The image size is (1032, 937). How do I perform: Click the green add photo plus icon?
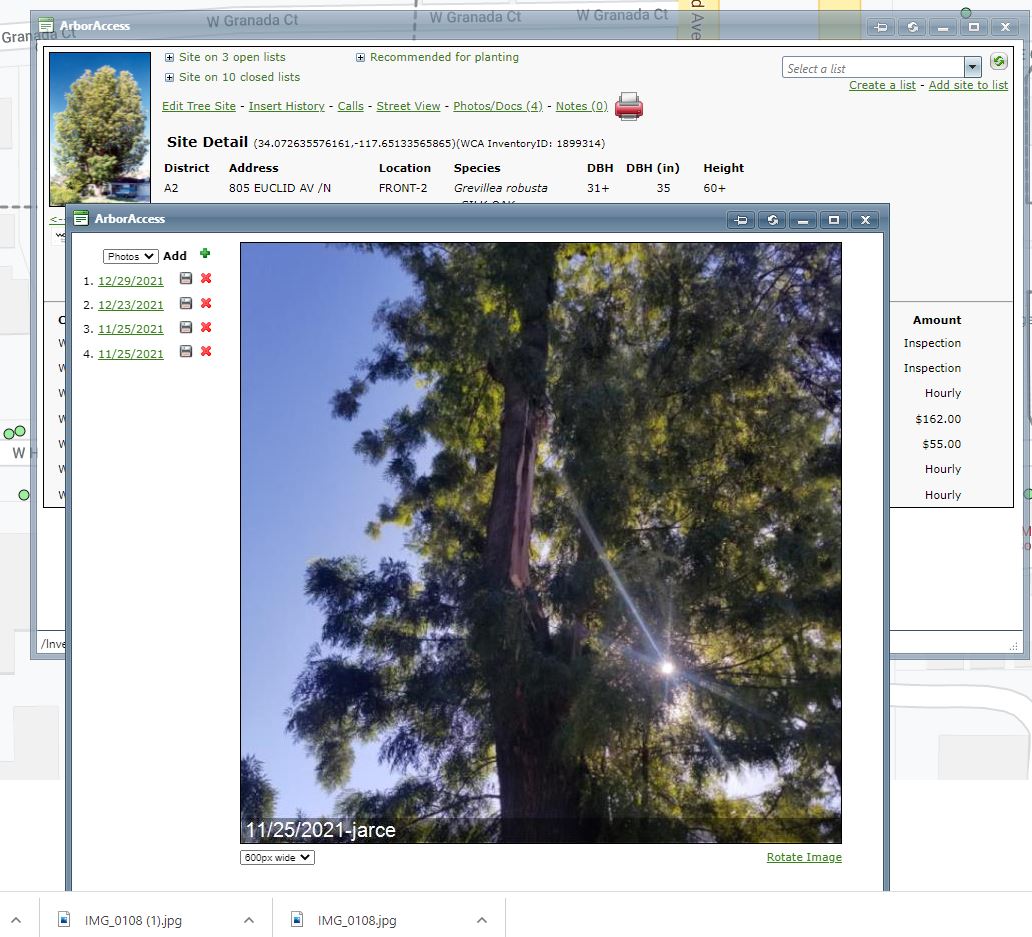point(205,254)
